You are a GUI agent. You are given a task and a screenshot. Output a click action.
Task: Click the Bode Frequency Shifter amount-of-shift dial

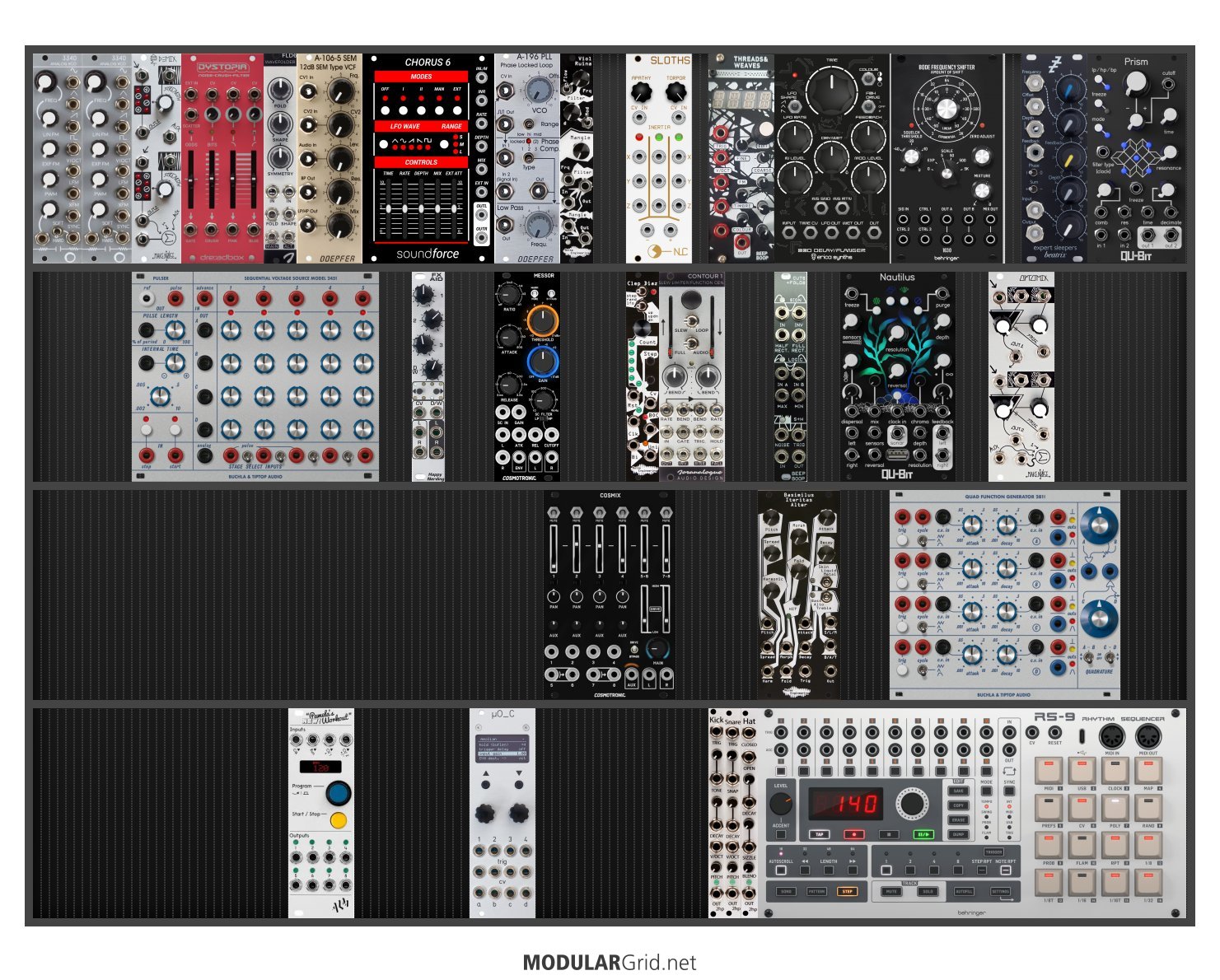coord(947,110)
